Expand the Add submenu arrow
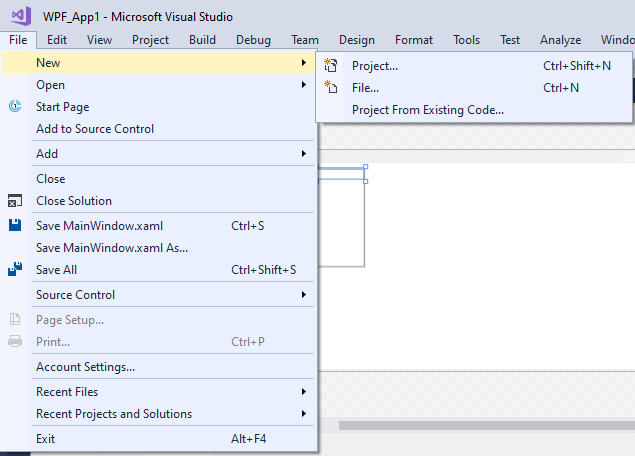This screenshot has width=635, height=456. tap(303, 153)
